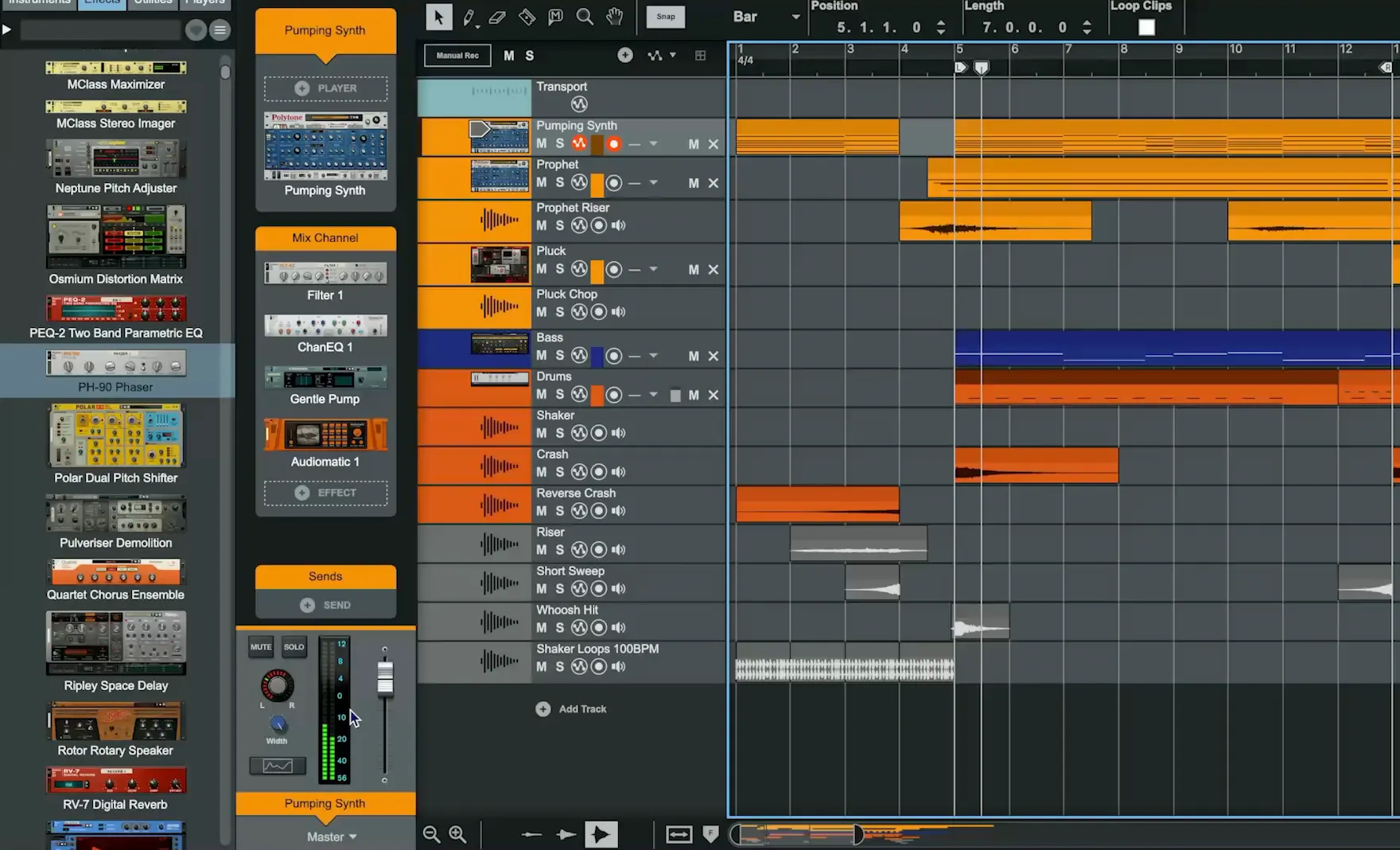1400x850 pixels.
Task: Expand the Pumping Synth track lane dropdown
Action: point(653,144)
